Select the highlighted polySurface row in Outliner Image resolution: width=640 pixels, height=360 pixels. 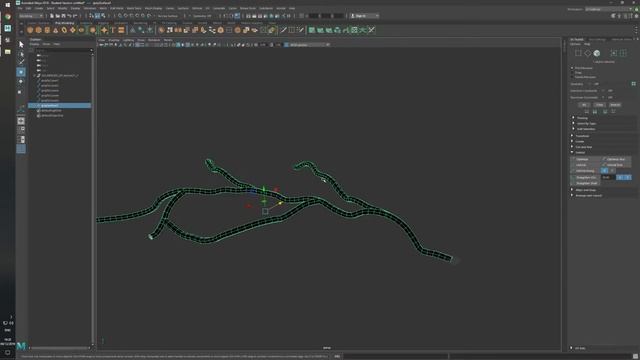pos(60,105)
